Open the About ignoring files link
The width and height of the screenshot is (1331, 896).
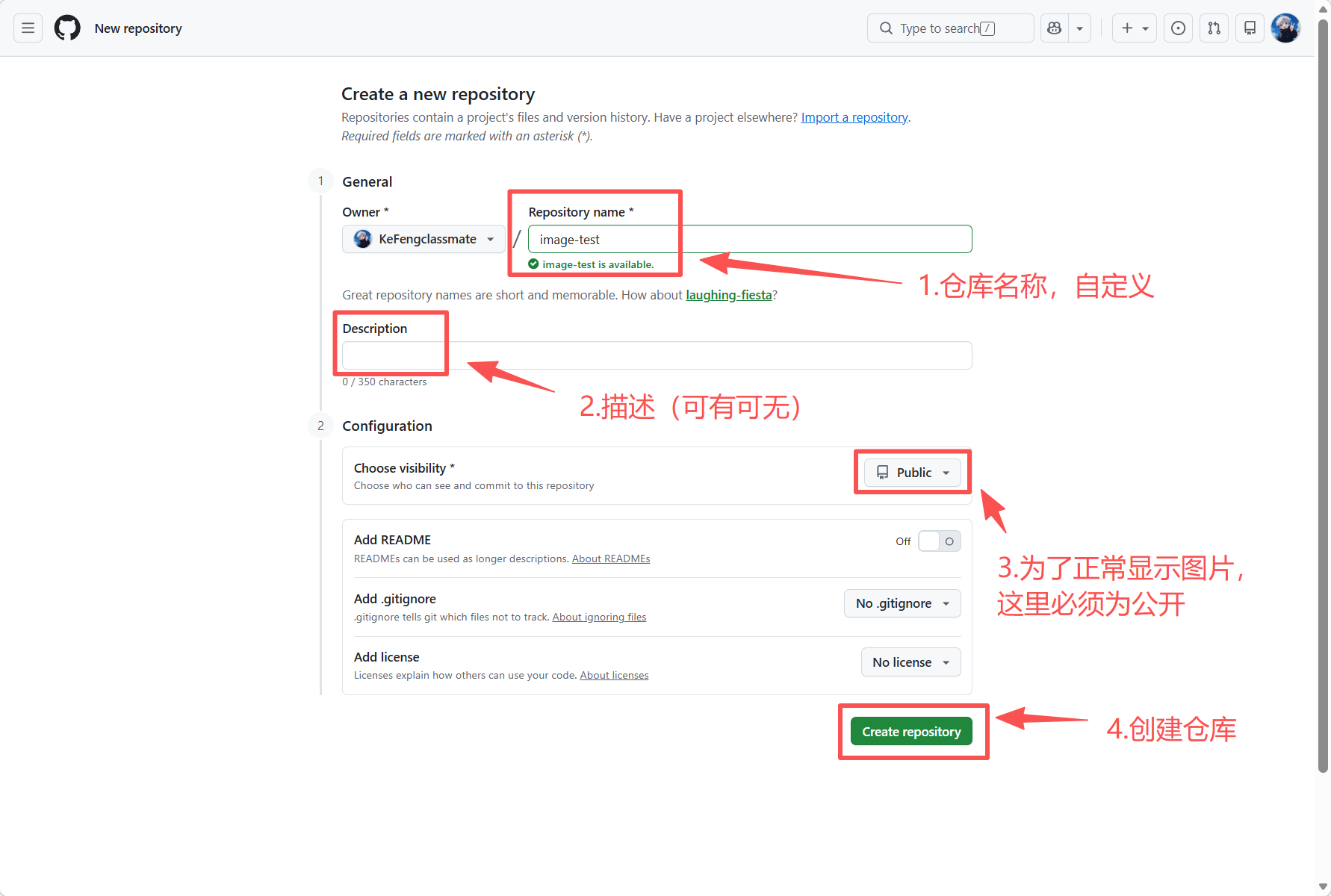tap(599, 617)
